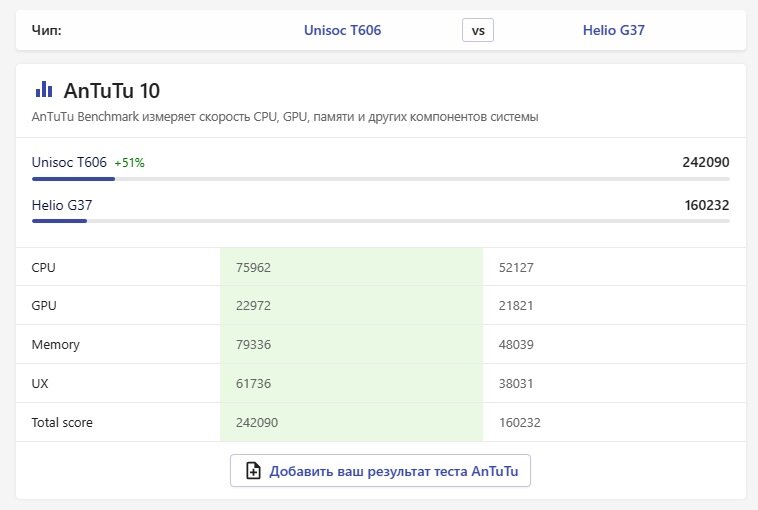Open the Helio G37 chip link

coord(613,30)
